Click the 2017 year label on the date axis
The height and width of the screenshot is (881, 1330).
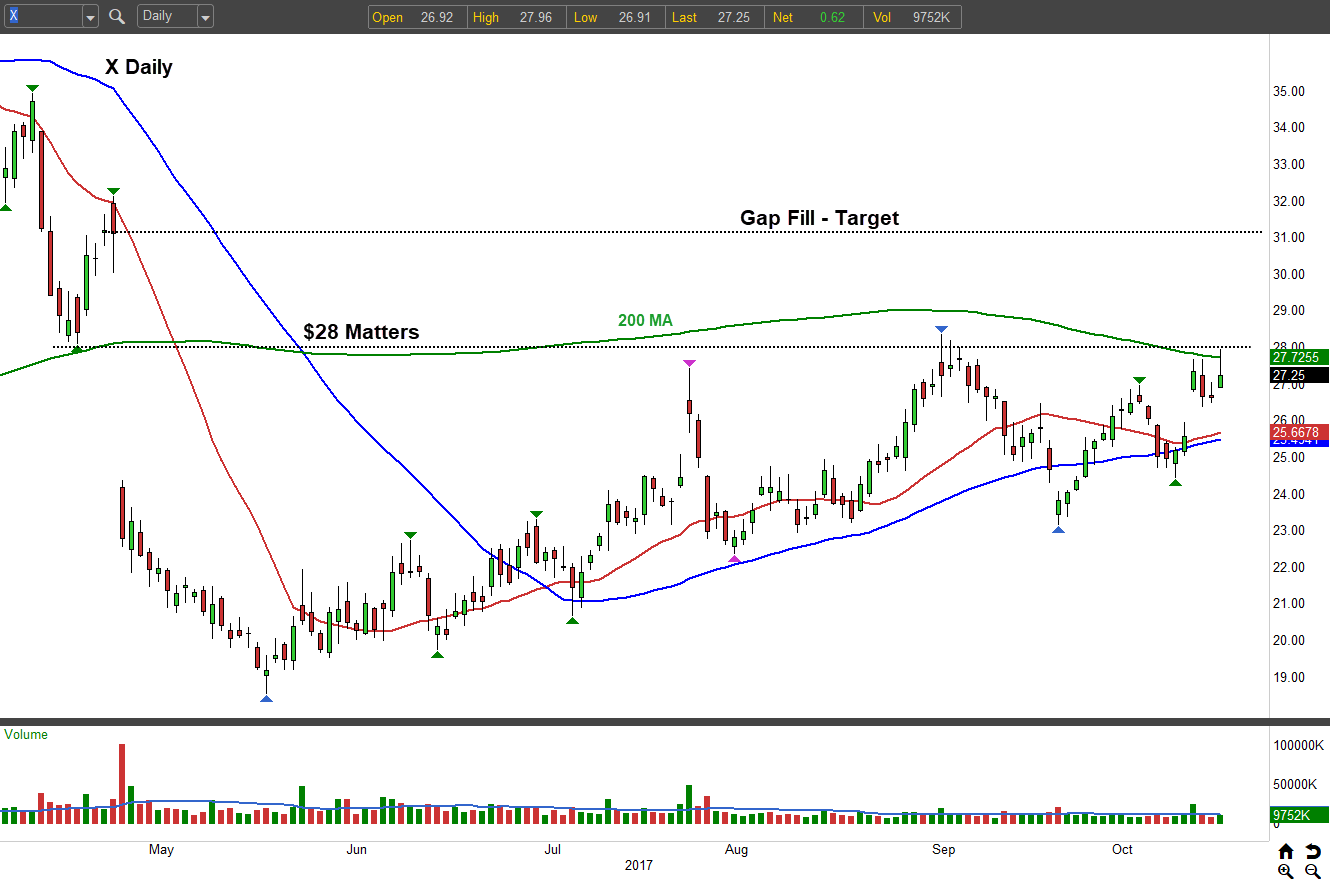[637, 865]
